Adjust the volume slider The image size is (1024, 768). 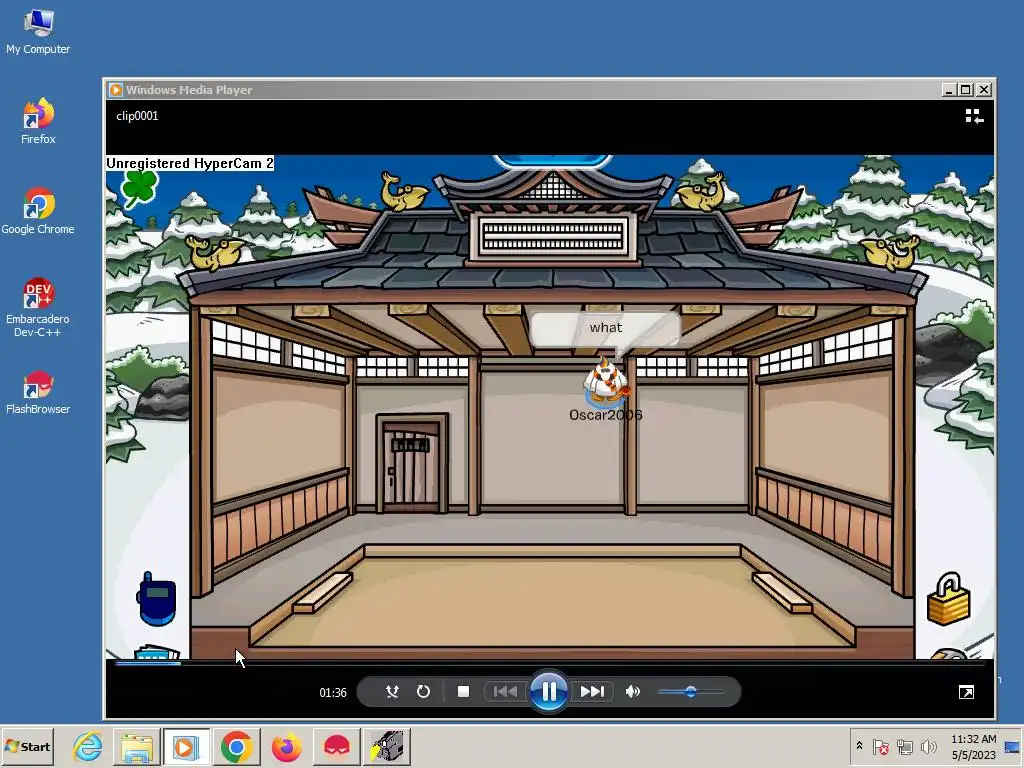click(x=691, y=692)
